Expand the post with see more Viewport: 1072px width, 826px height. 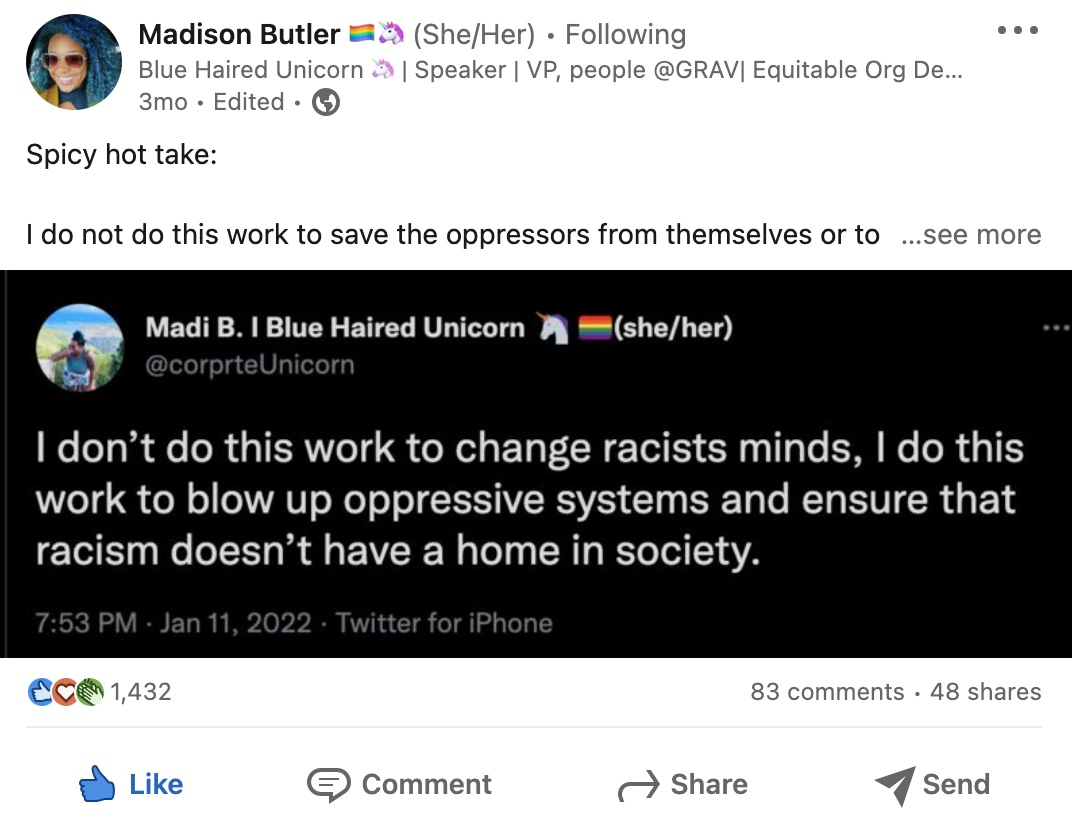point(971,234)
